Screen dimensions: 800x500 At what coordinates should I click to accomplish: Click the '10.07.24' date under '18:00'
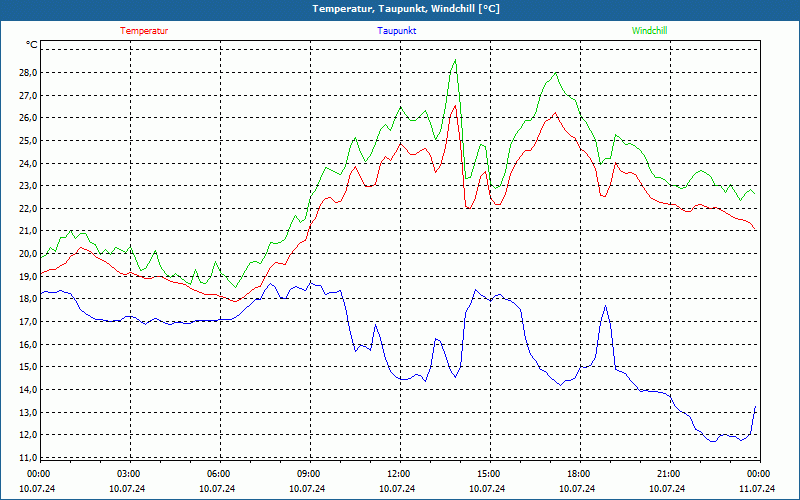tap(577, 488)
